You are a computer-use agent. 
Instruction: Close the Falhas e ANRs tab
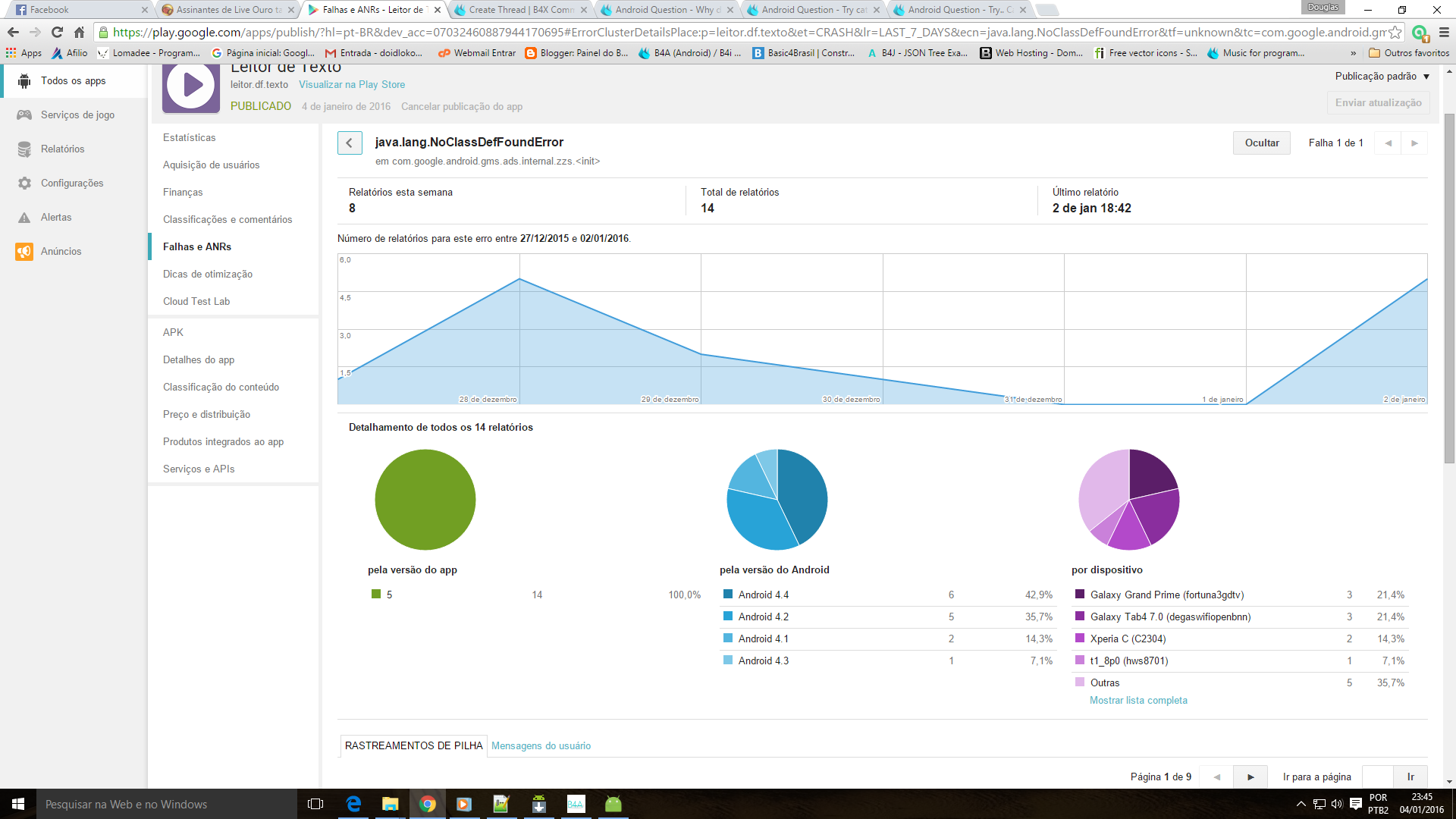pyautogui.click(x=438, y=10)
